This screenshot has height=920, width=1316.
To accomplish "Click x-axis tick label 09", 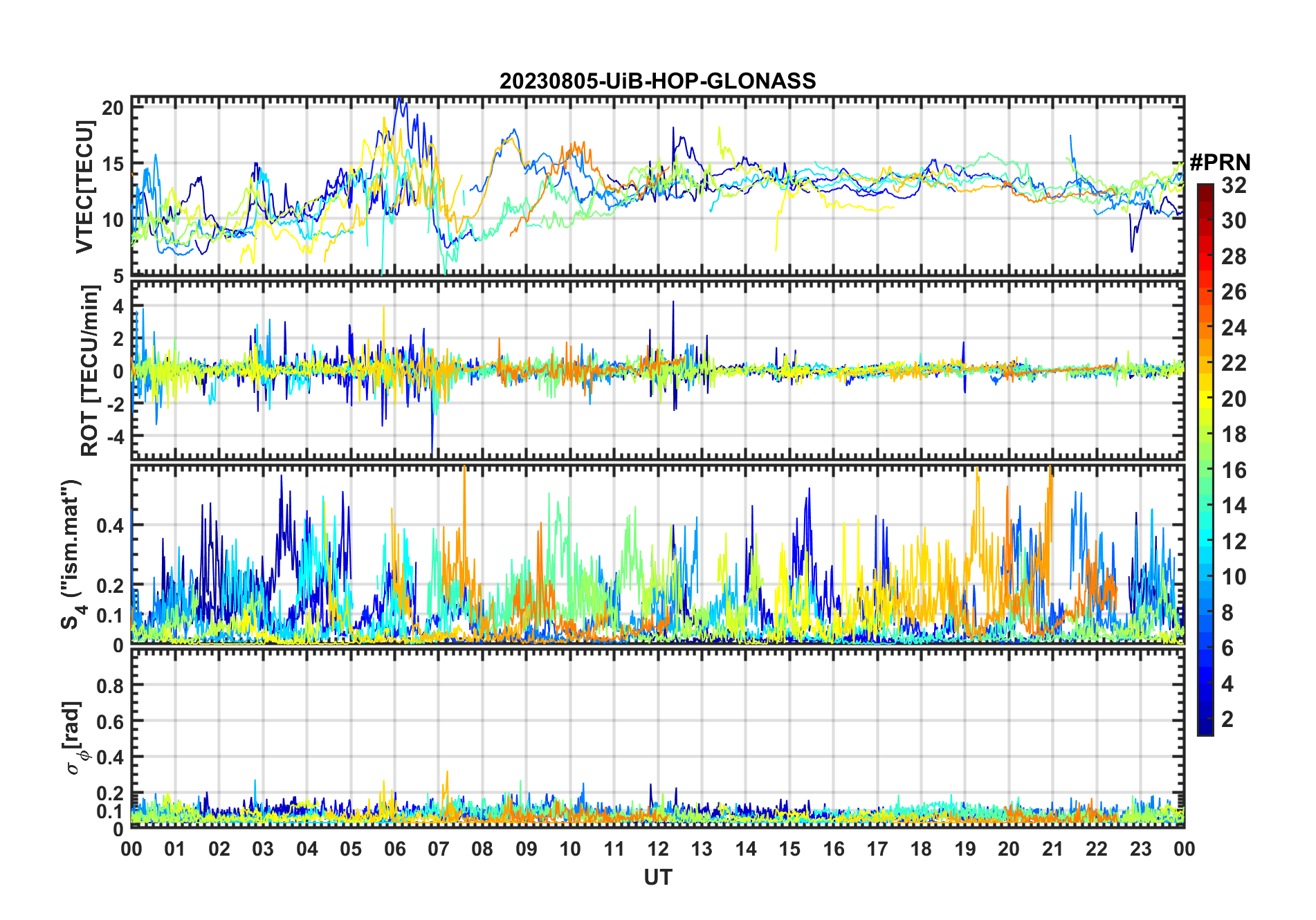I will click(x=526, y=849).
